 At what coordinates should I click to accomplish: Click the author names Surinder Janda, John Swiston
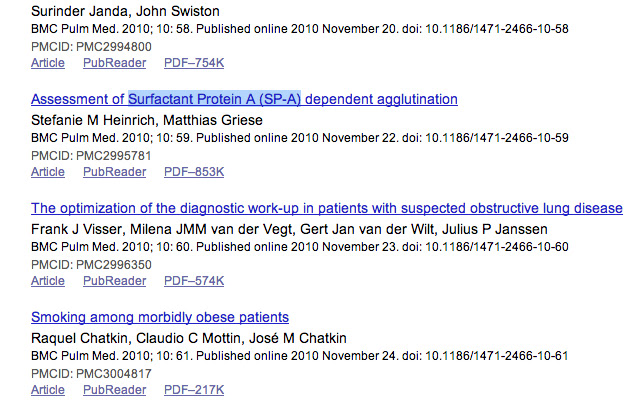[x=125, y=11]
